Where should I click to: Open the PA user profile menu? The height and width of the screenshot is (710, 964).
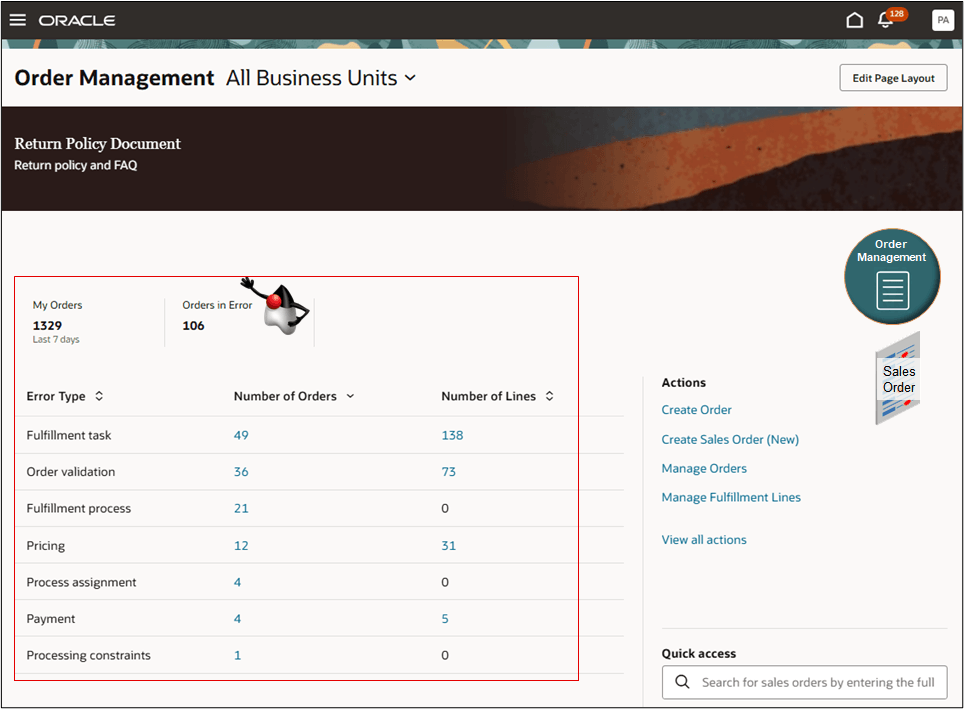(x=942, y=19)
